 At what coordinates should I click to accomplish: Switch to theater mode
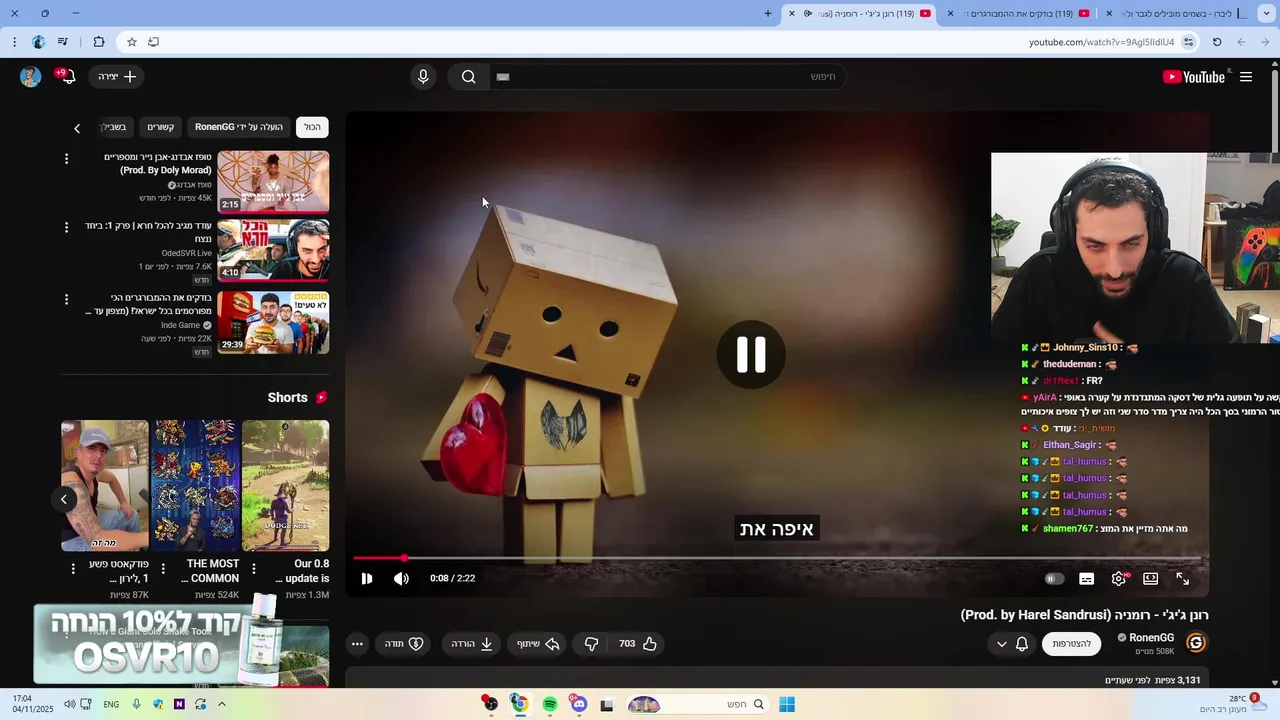[x=1151, y=579]
